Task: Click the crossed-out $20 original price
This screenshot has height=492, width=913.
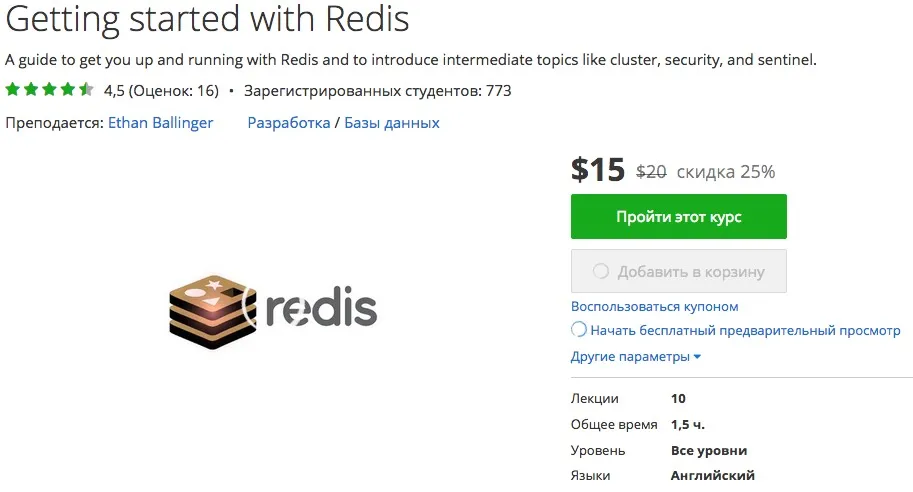Action: click(x=651, y=171)
